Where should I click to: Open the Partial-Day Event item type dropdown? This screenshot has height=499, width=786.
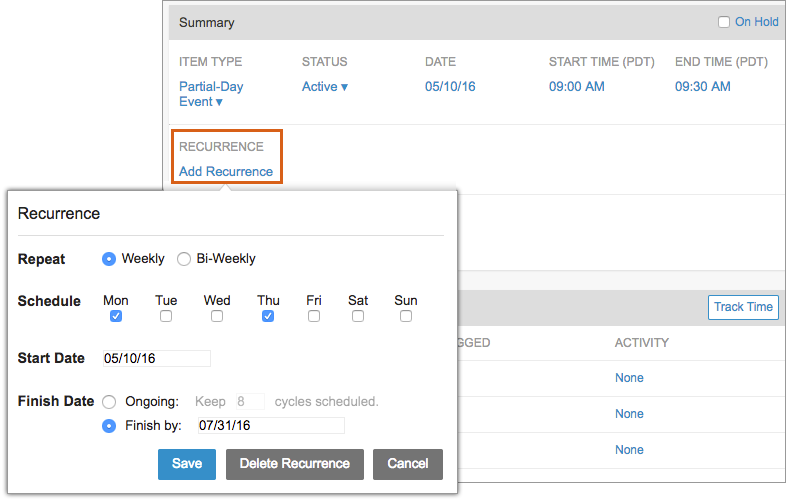[x=210, y=94]
